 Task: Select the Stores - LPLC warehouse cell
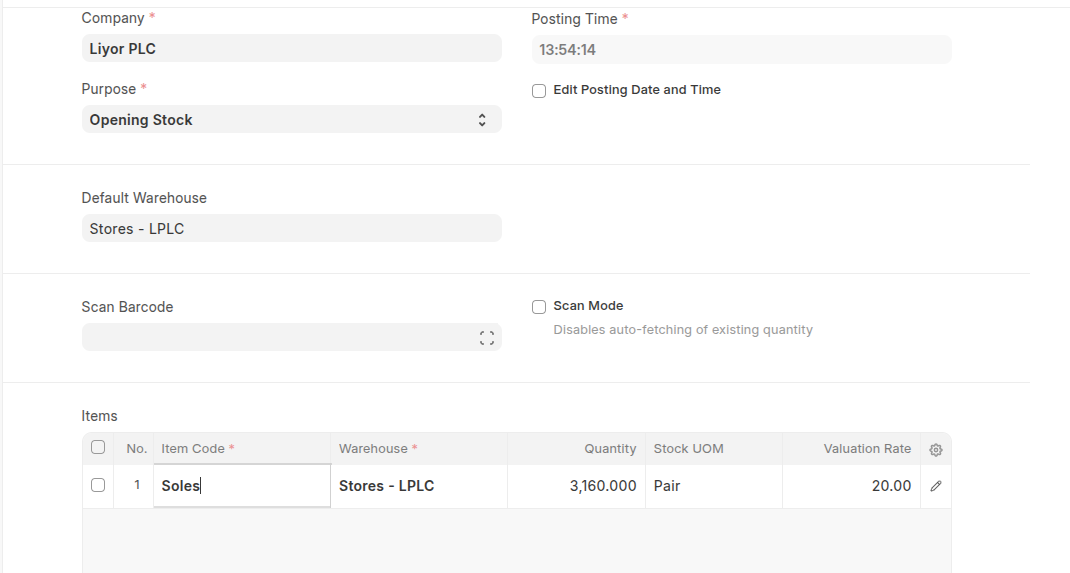(418, 486)
